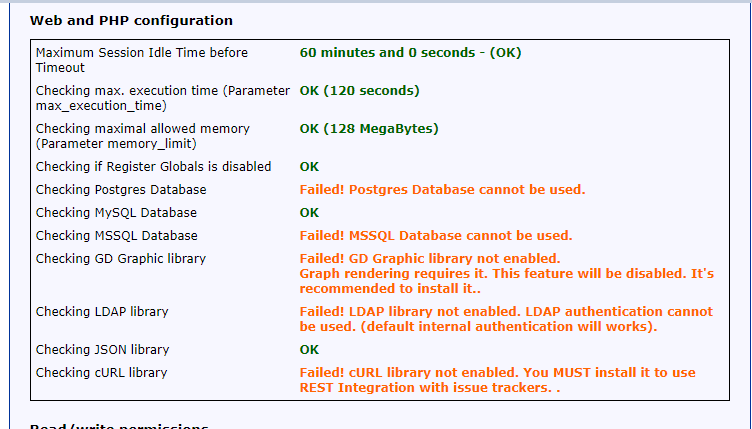752x429 pixels.
Task: Click 'Checking JSON library' label
Action: tap(103, 349)
